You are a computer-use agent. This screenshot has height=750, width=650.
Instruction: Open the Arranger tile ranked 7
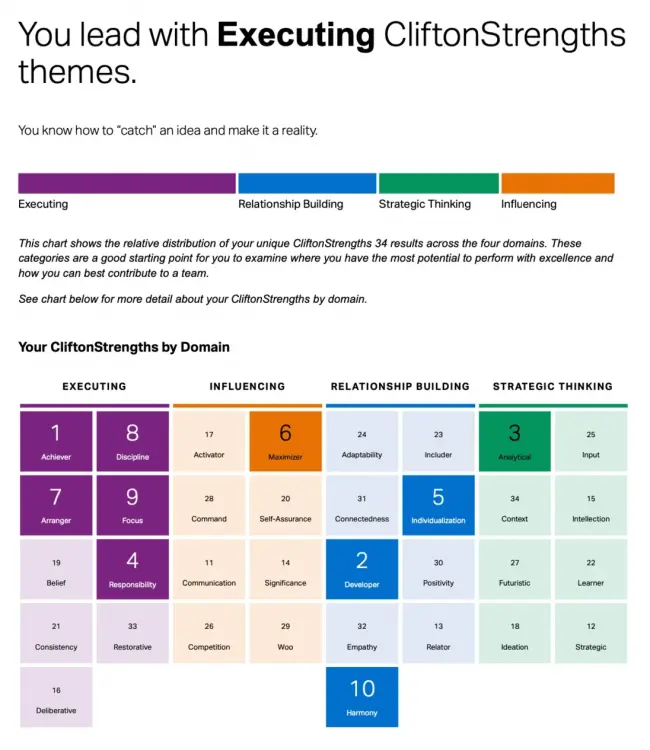pos(56,505)
